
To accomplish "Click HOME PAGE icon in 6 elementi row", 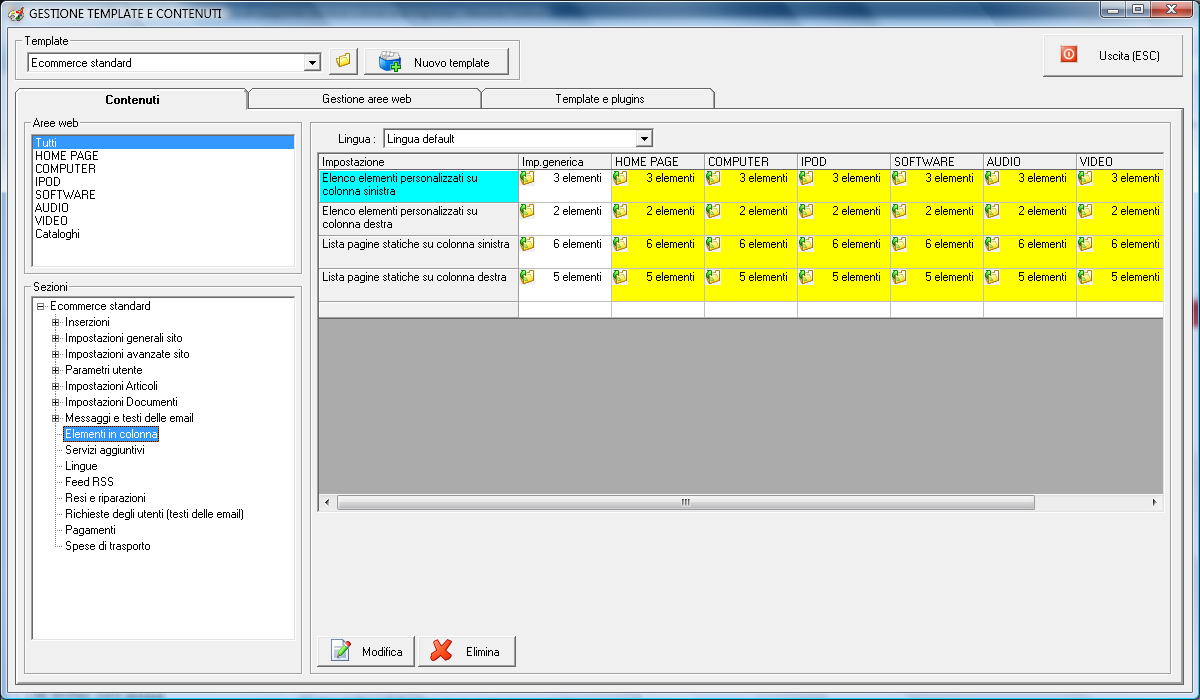I will 620,244.
